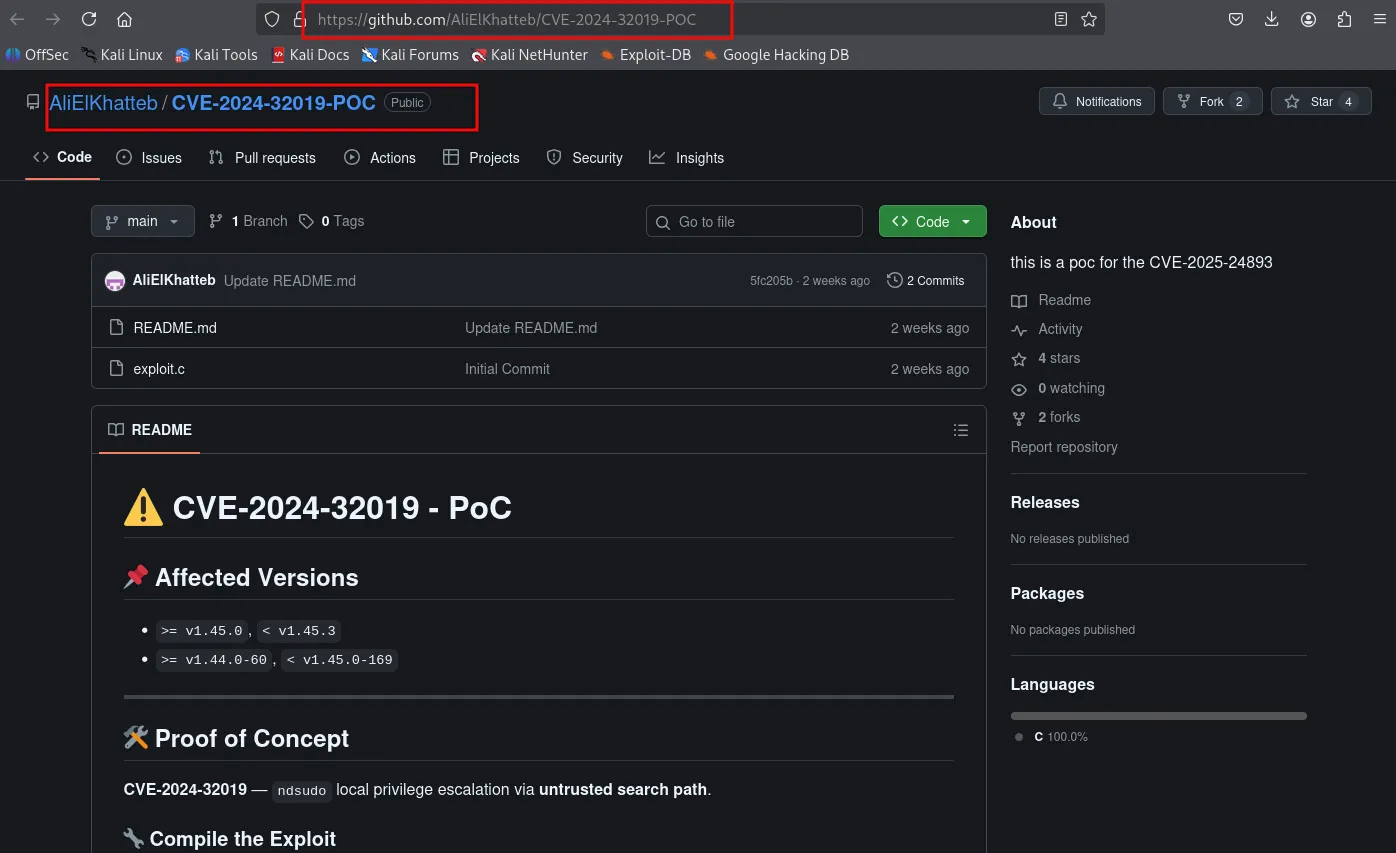Open the README.md file
The width and height of the screenshot is (1396, 853).
coord(175,328)
